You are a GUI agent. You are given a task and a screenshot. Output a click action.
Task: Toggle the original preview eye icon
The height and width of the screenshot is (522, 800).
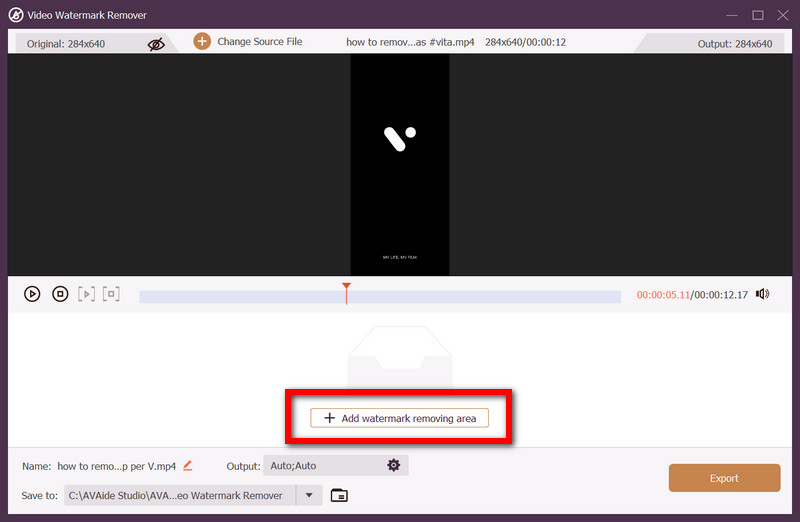(x=155, y=43)
